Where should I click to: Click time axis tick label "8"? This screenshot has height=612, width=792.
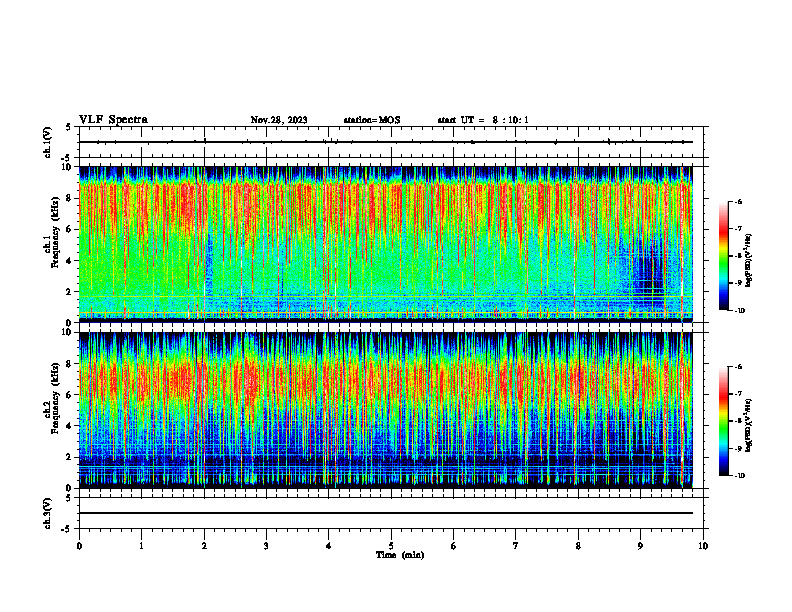(x=578, y=546)
